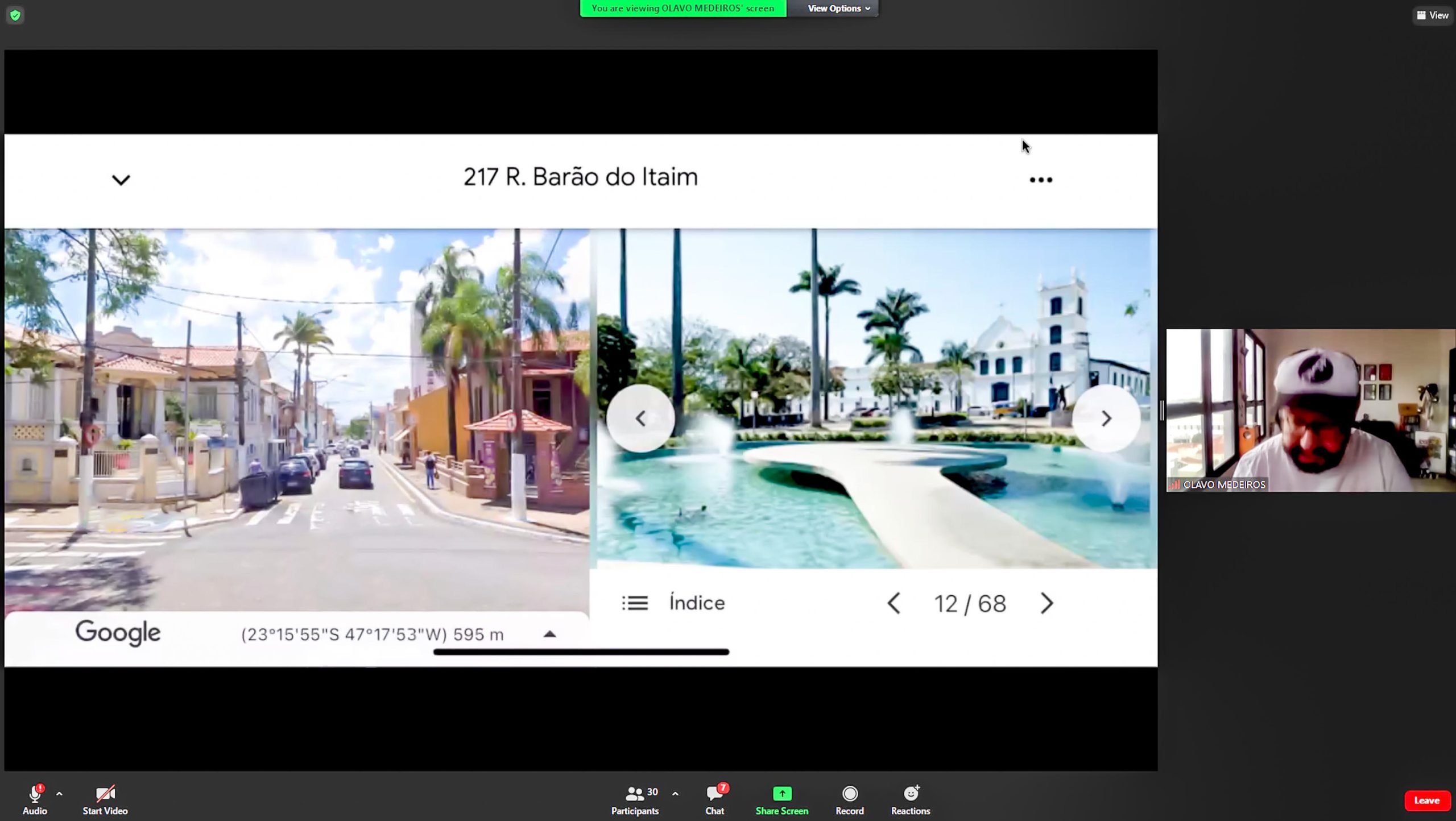Unmute using the Audio microphone icon
The width and height of the screenshot is (1456, 821).
[35, 794]
